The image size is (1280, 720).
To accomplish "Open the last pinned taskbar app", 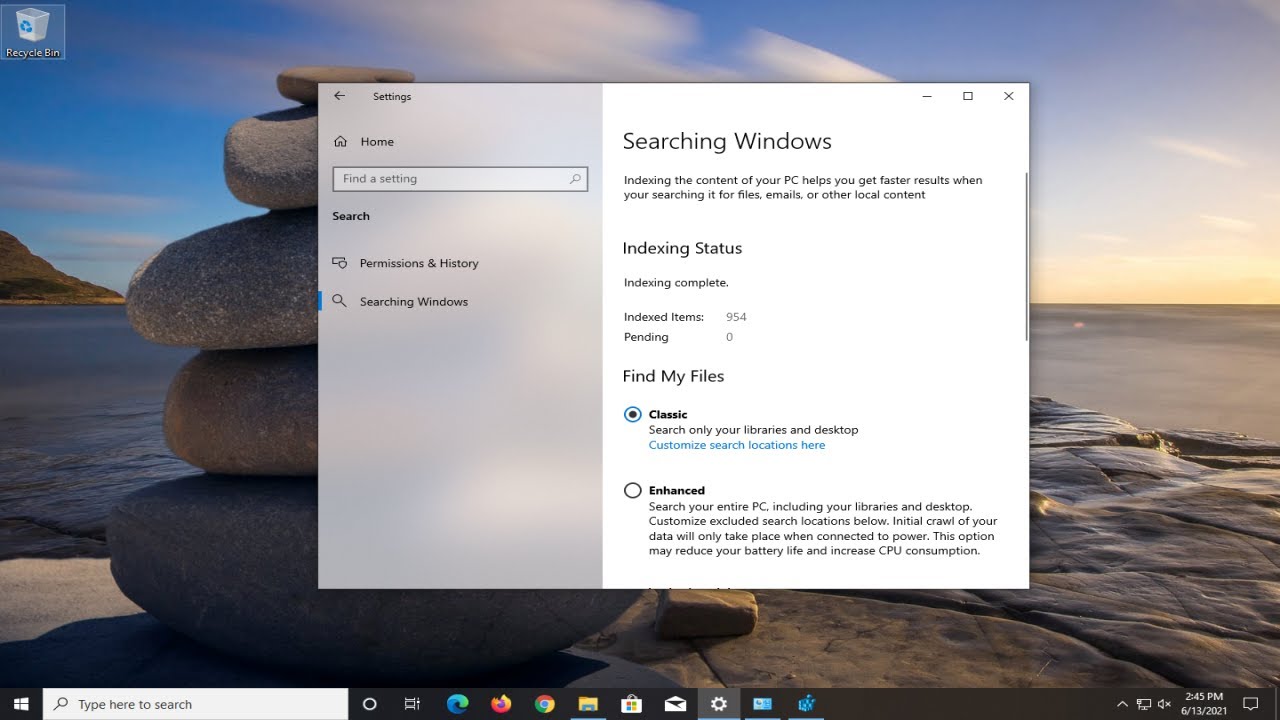I will (x=806, y=704).
